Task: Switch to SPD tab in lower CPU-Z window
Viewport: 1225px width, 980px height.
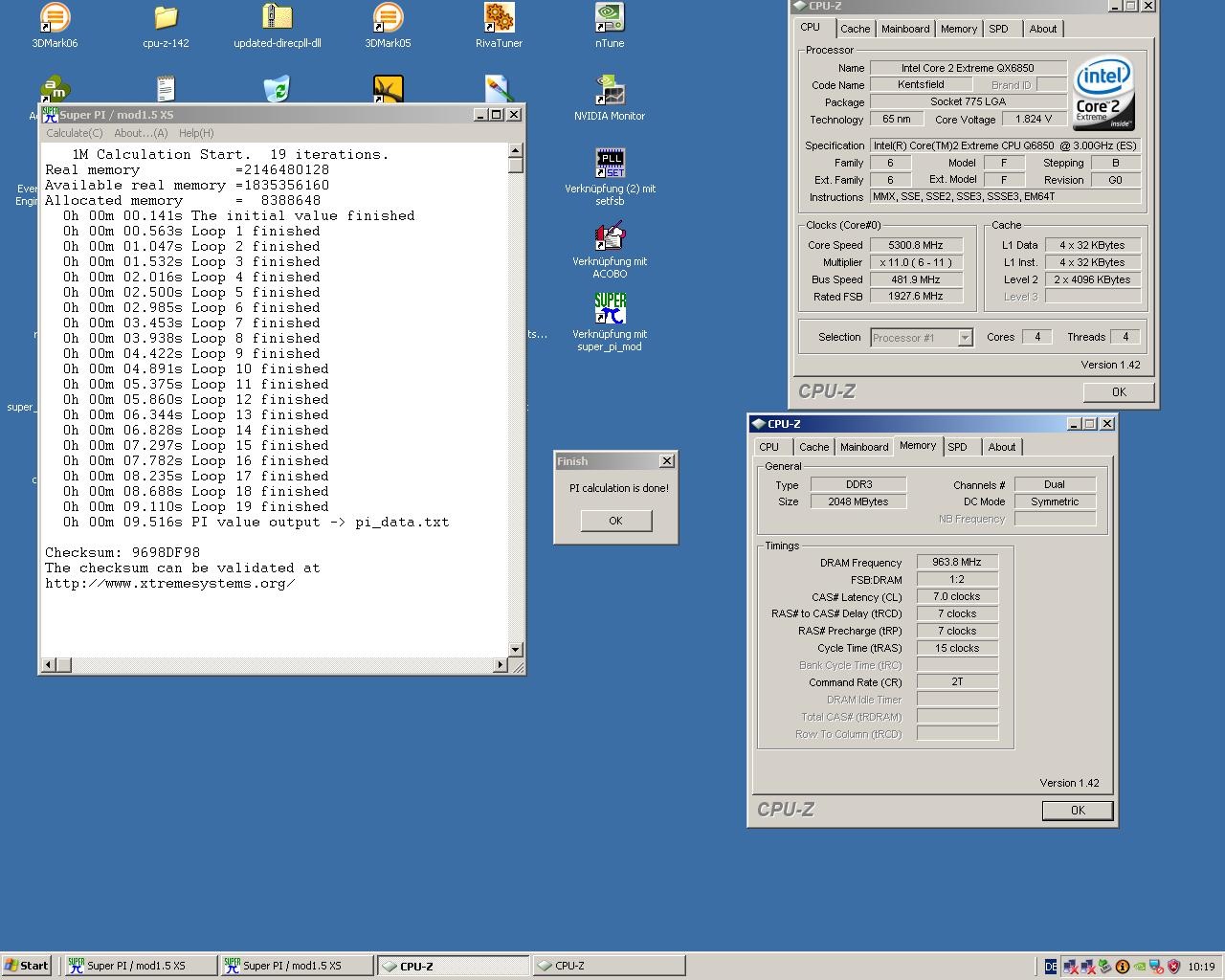Action: [958, 447]
